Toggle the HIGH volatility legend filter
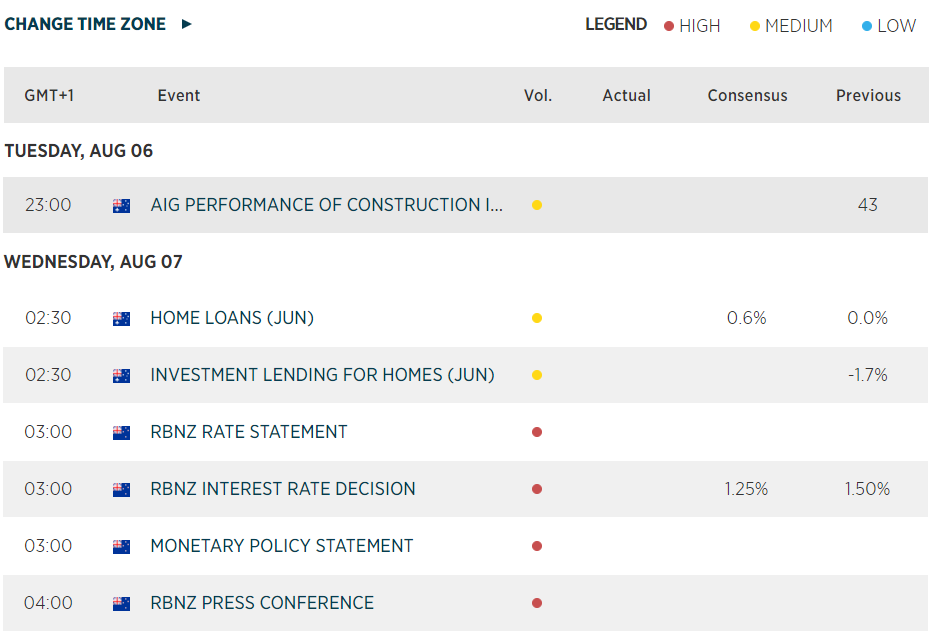The height and width of the screenshot is (636, 934). 691,26
